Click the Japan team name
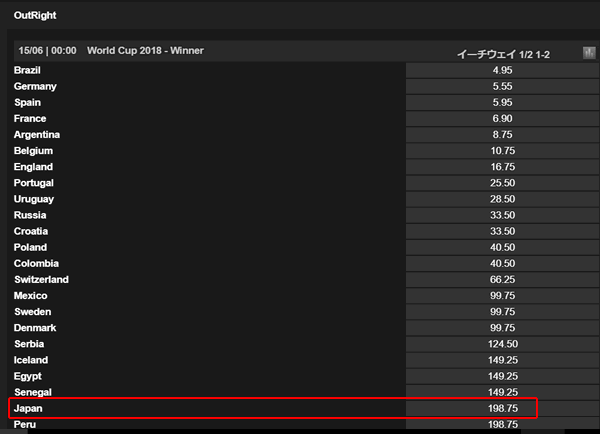This screenshot has height=434, width=600. (x=28, y=408)
